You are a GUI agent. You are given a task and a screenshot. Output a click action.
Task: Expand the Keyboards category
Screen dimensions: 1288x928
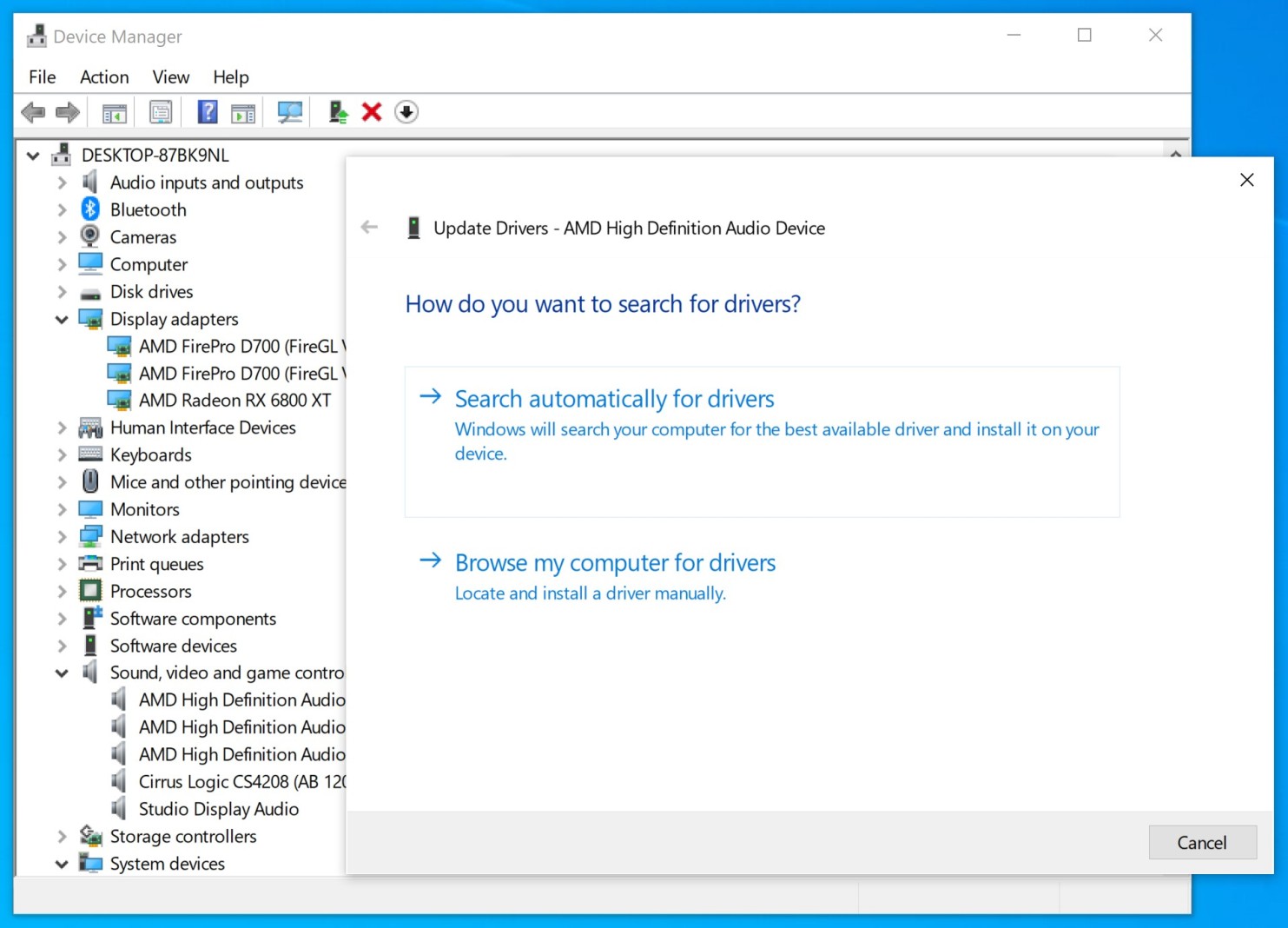[62, 455]
